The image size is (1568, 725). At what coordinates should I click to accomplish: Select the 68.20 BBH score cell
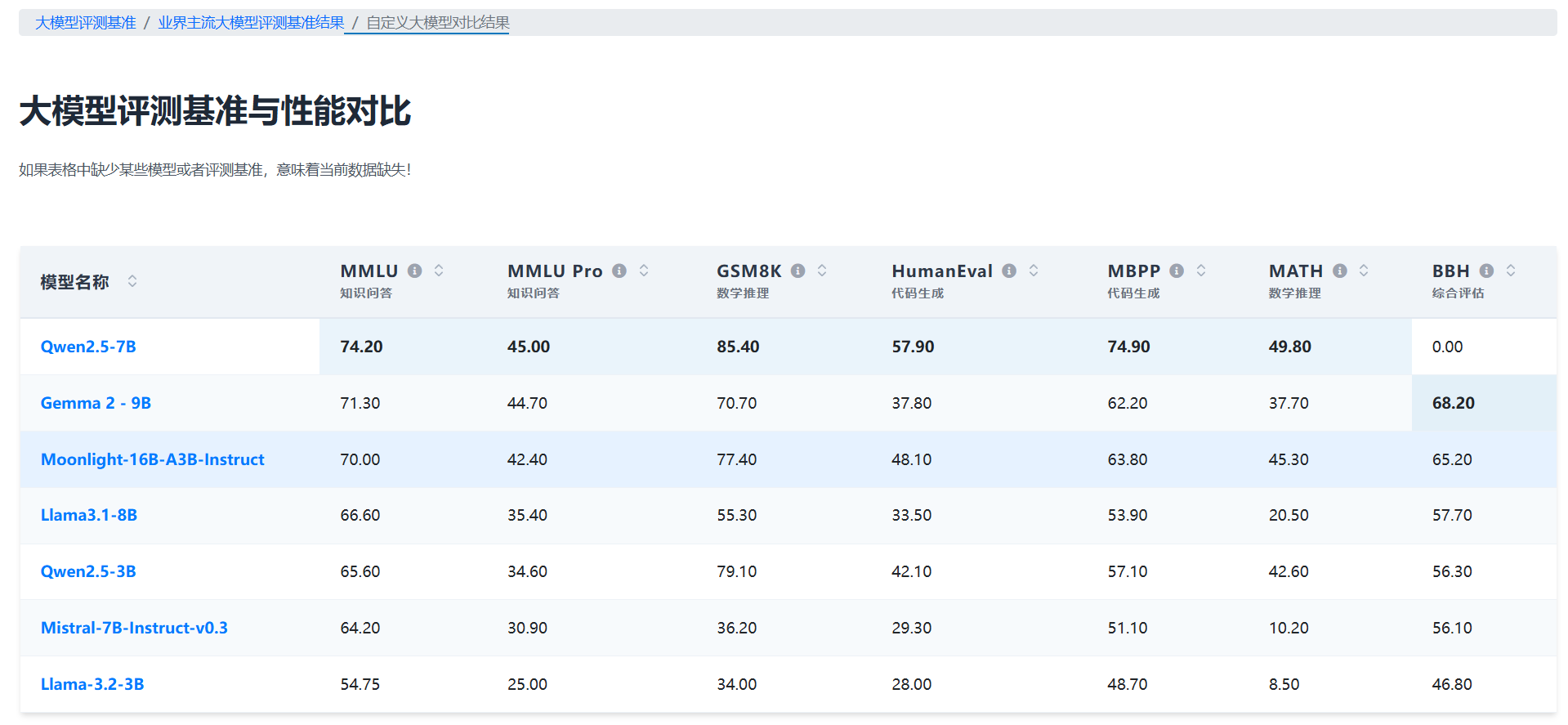[1484, 403]
